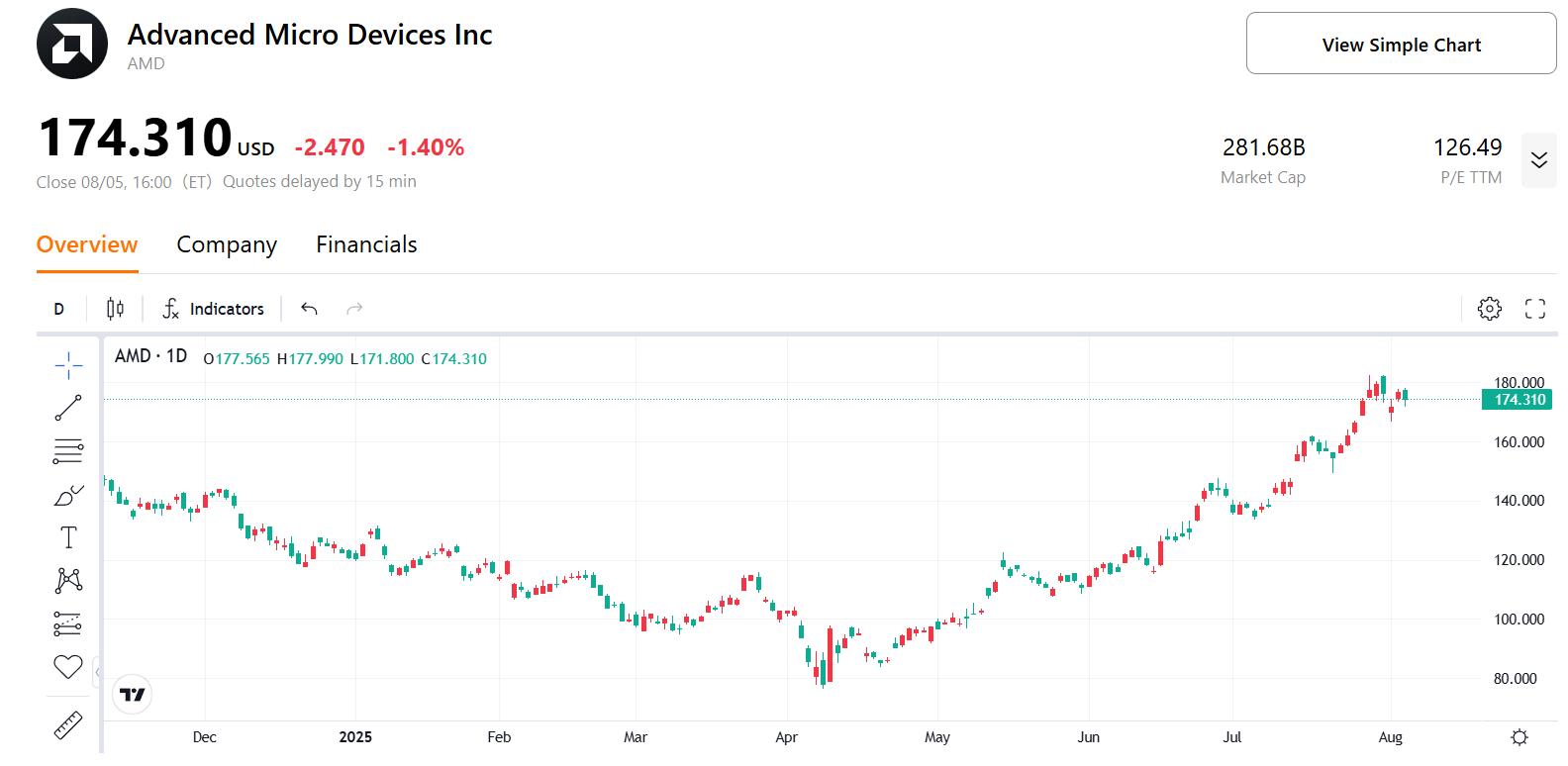The width and height of the screenshot is (1568, 766).
Task: Select the XABCD Pattern tool
Action: point(67,579)
